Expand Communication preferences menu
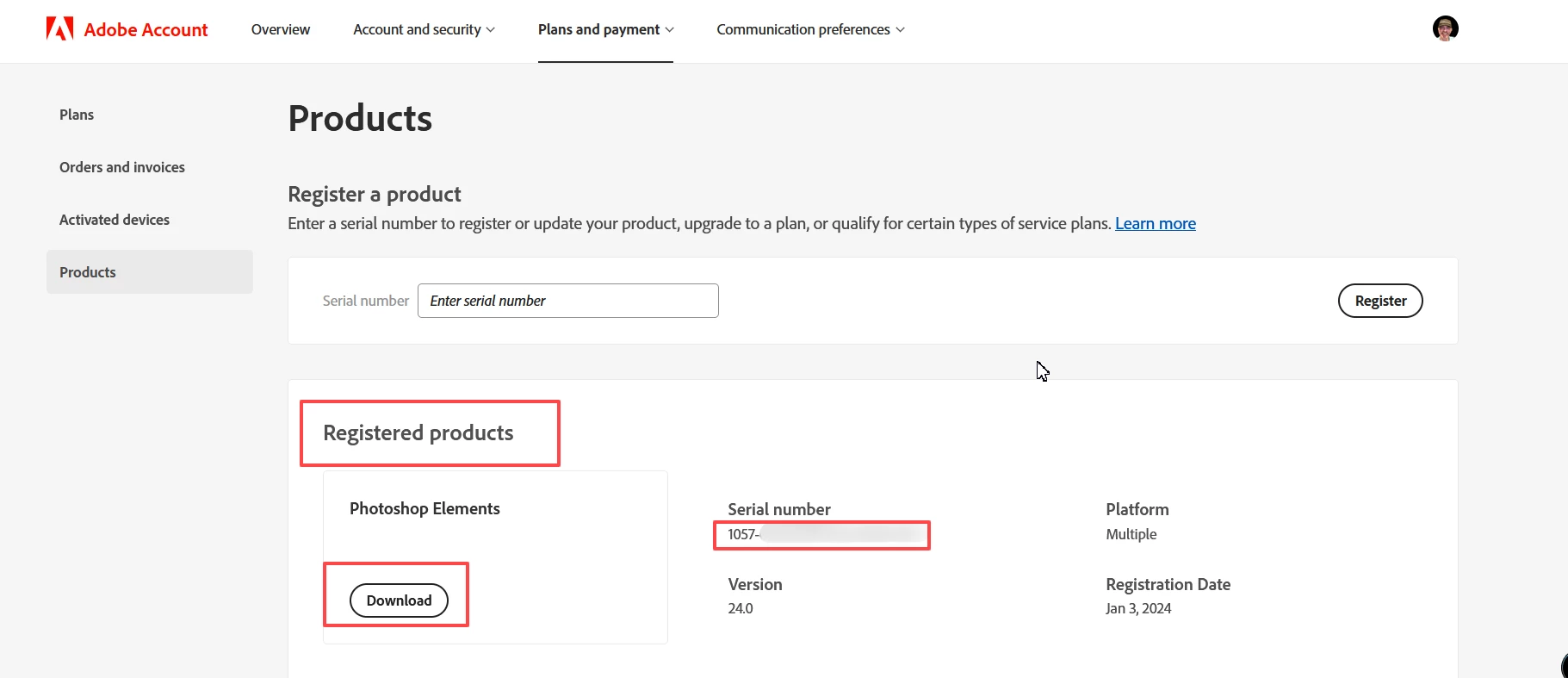Viewport: 1568px width, 678px height. 810,29
